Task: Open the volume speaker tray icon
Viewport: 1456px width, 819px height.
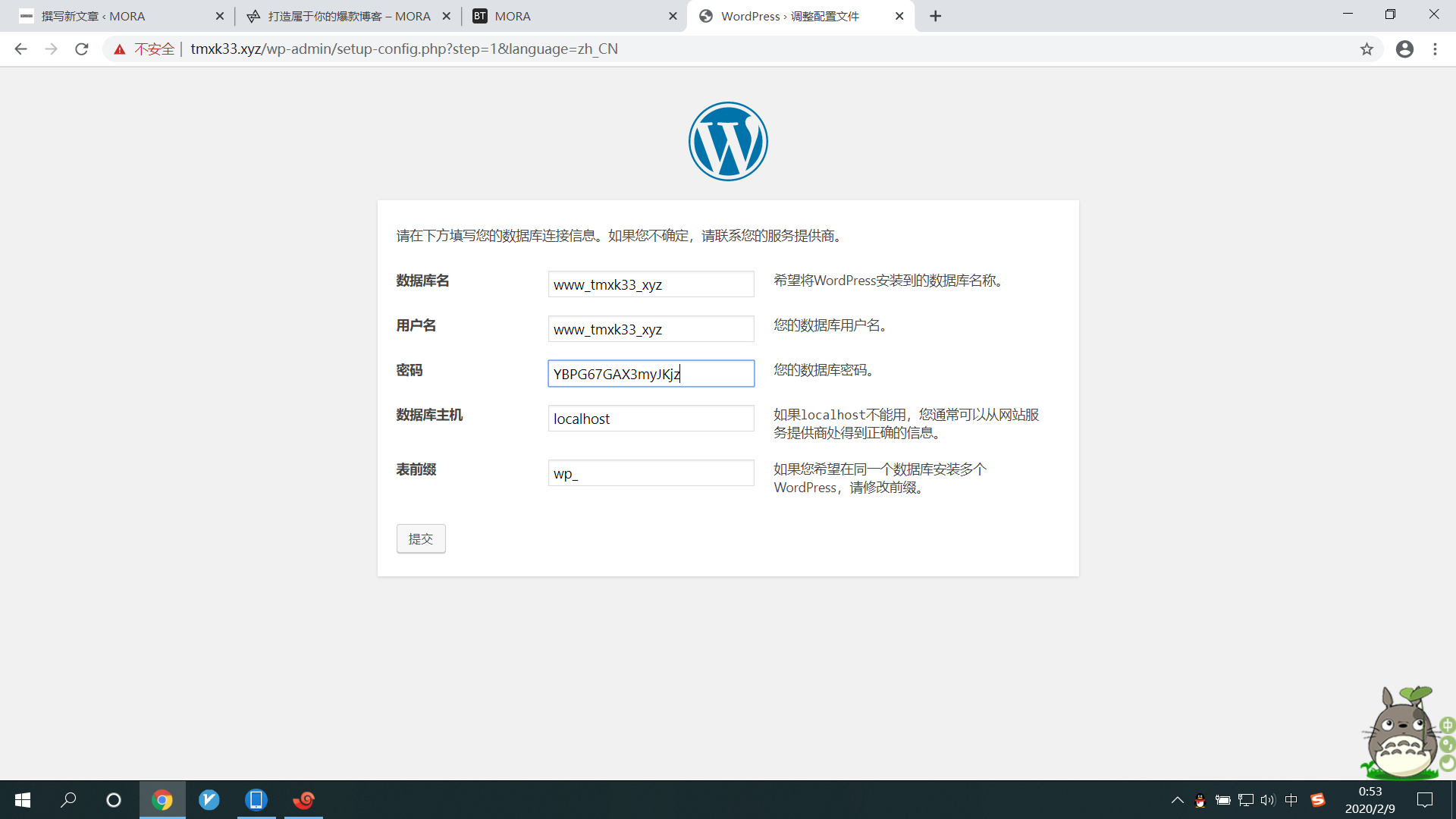Action: click(x=1268, y=800)
